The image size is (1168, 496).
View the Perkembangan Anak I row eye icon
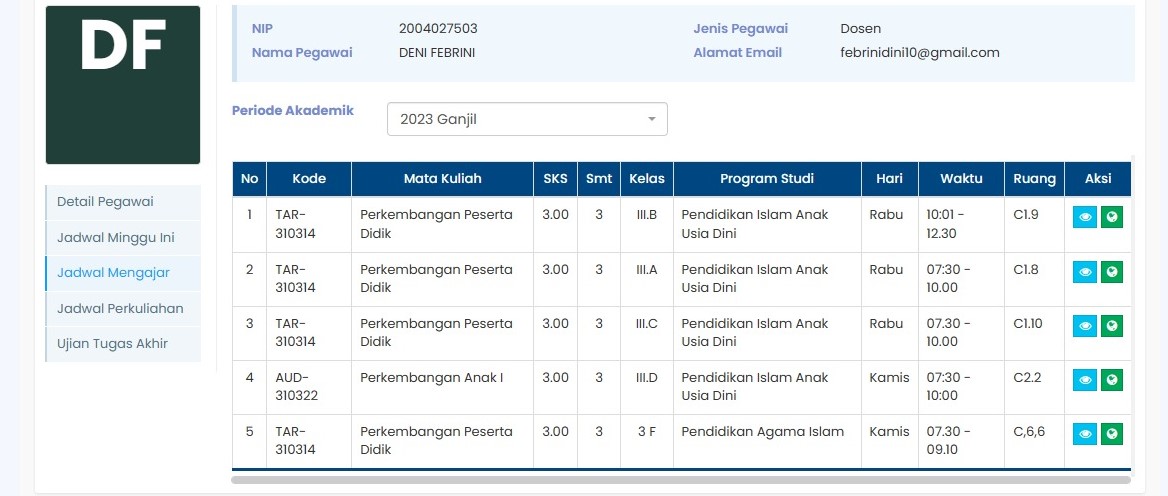[1085, 379]
